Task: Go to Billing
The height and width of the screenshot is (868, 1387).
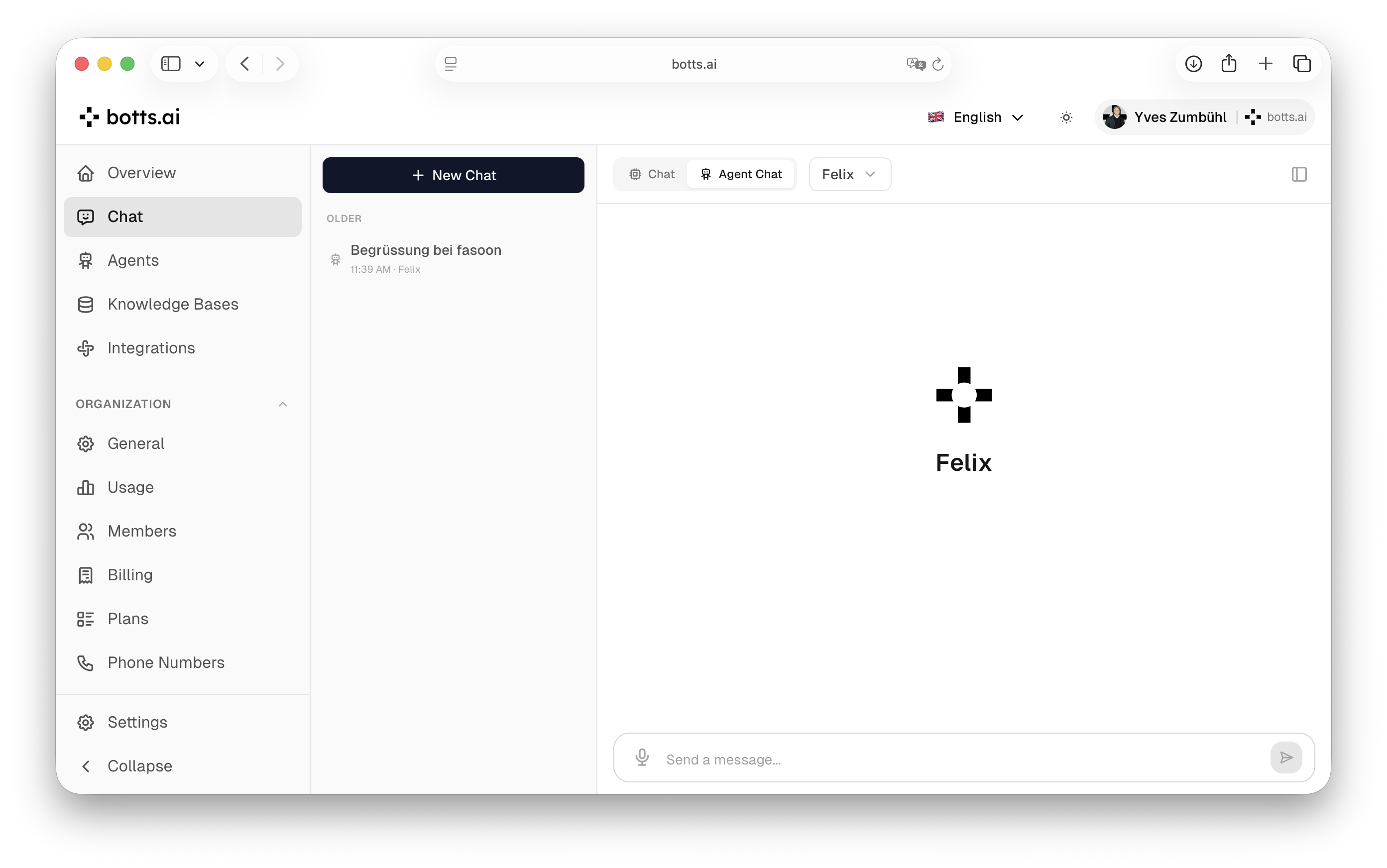Action: click(183, 575)
